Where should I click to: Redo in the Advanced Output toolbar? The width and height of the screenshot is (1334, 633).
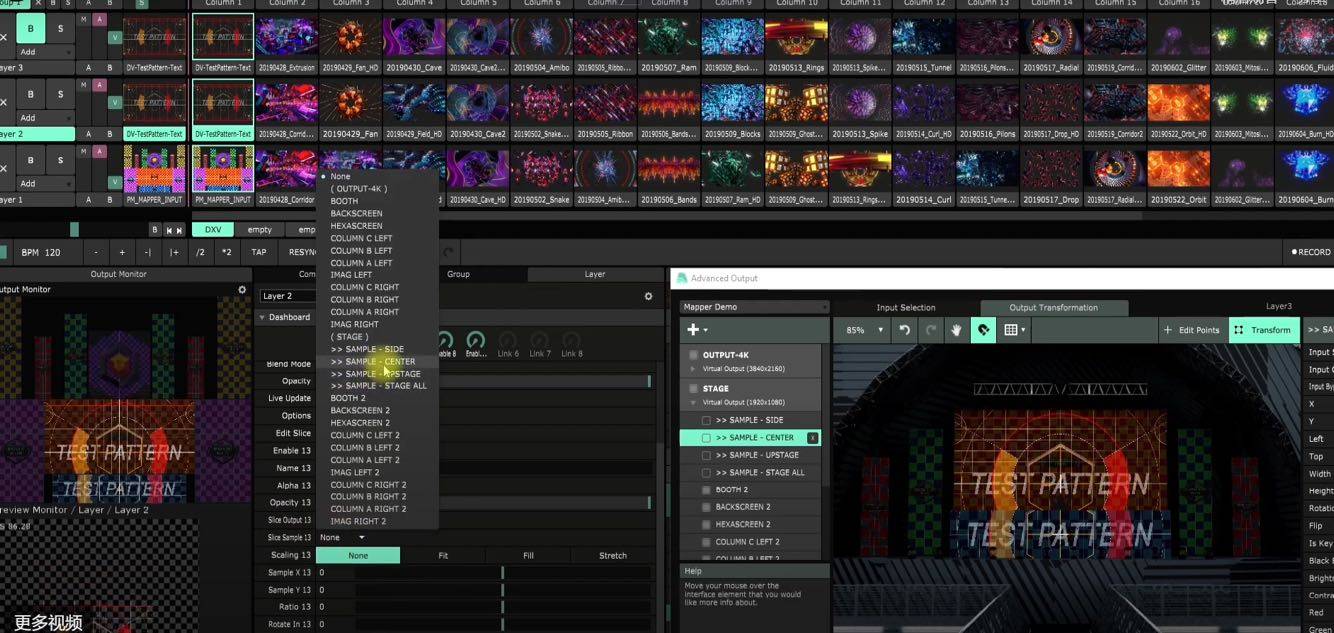click(x=931, y=330)
